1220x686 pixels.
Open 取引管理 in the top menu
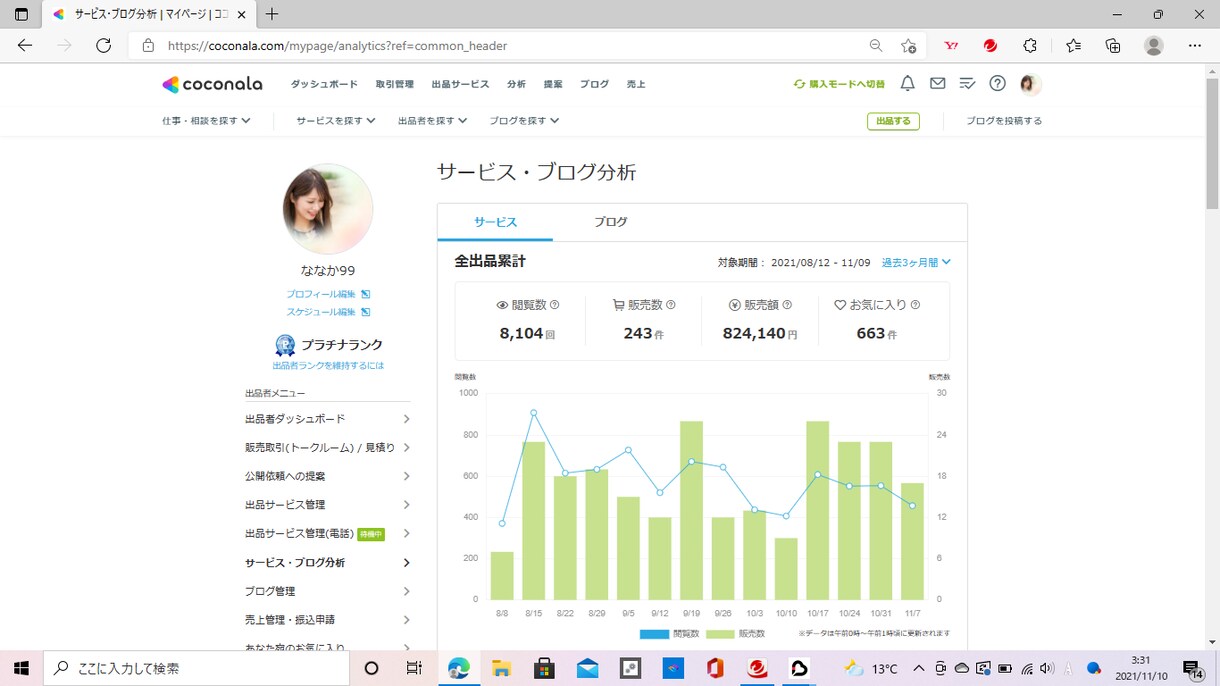tap(395, 84)
